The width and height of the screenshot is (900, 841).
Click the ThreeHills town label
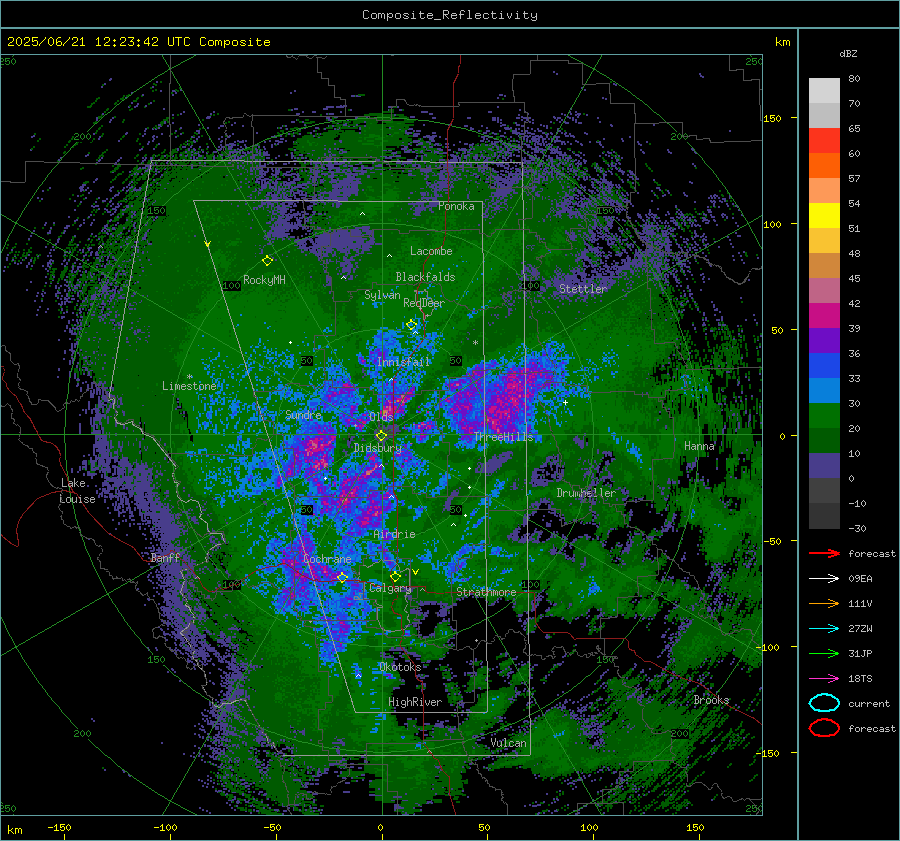point(503,437)
